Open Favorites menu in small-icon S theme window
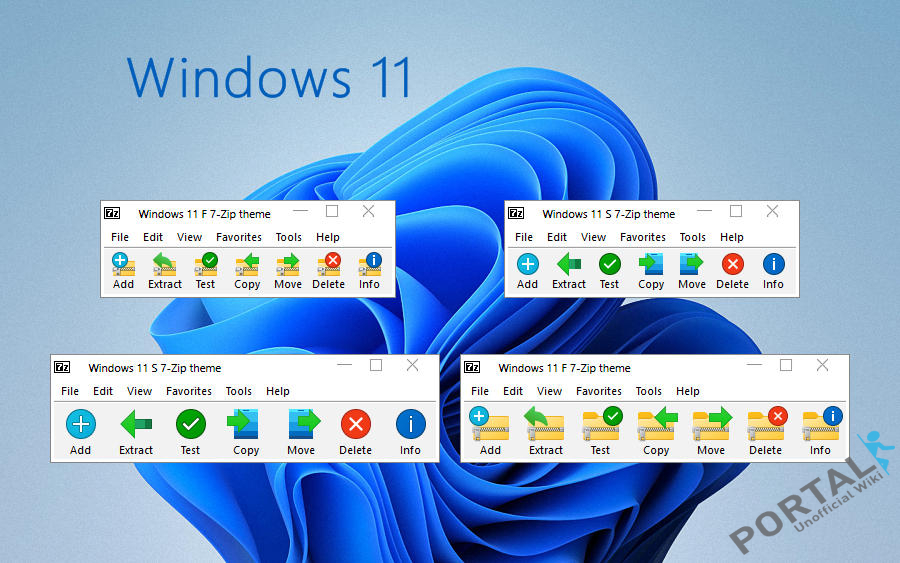900x563 pixels. [643, 237]
